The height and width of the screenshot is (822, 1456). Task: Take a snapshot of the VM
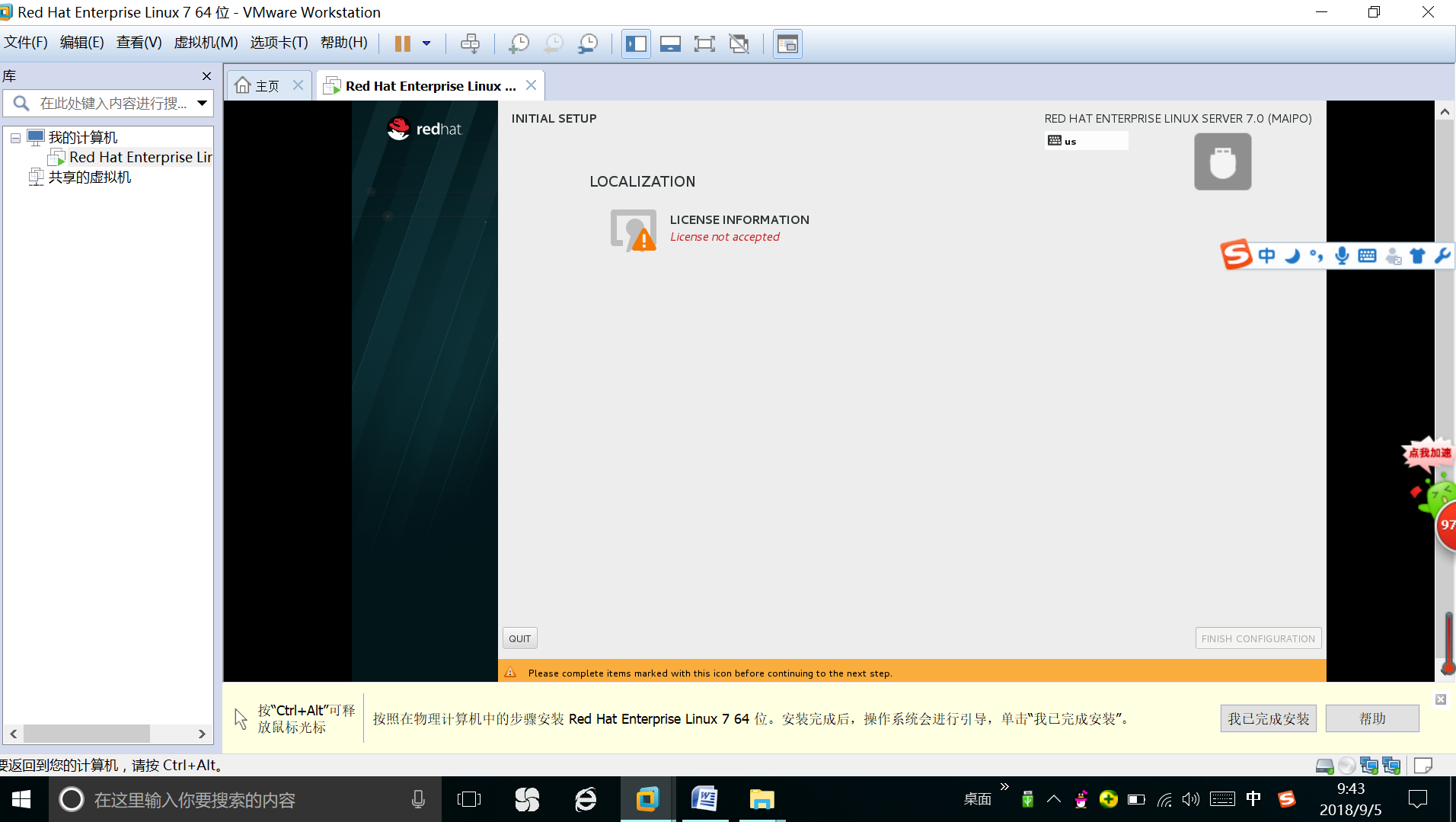pyautogui.click(x=519, y=43)
